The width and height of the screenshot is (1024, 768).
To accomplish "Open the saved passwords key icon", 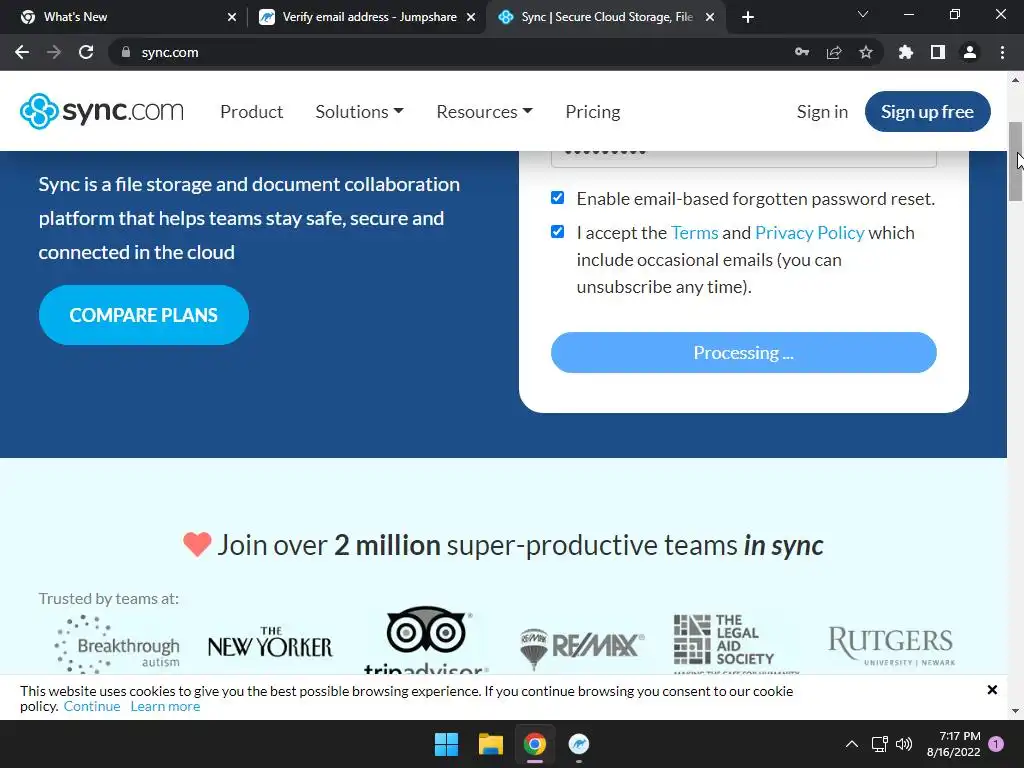I will tap(802, 52).
